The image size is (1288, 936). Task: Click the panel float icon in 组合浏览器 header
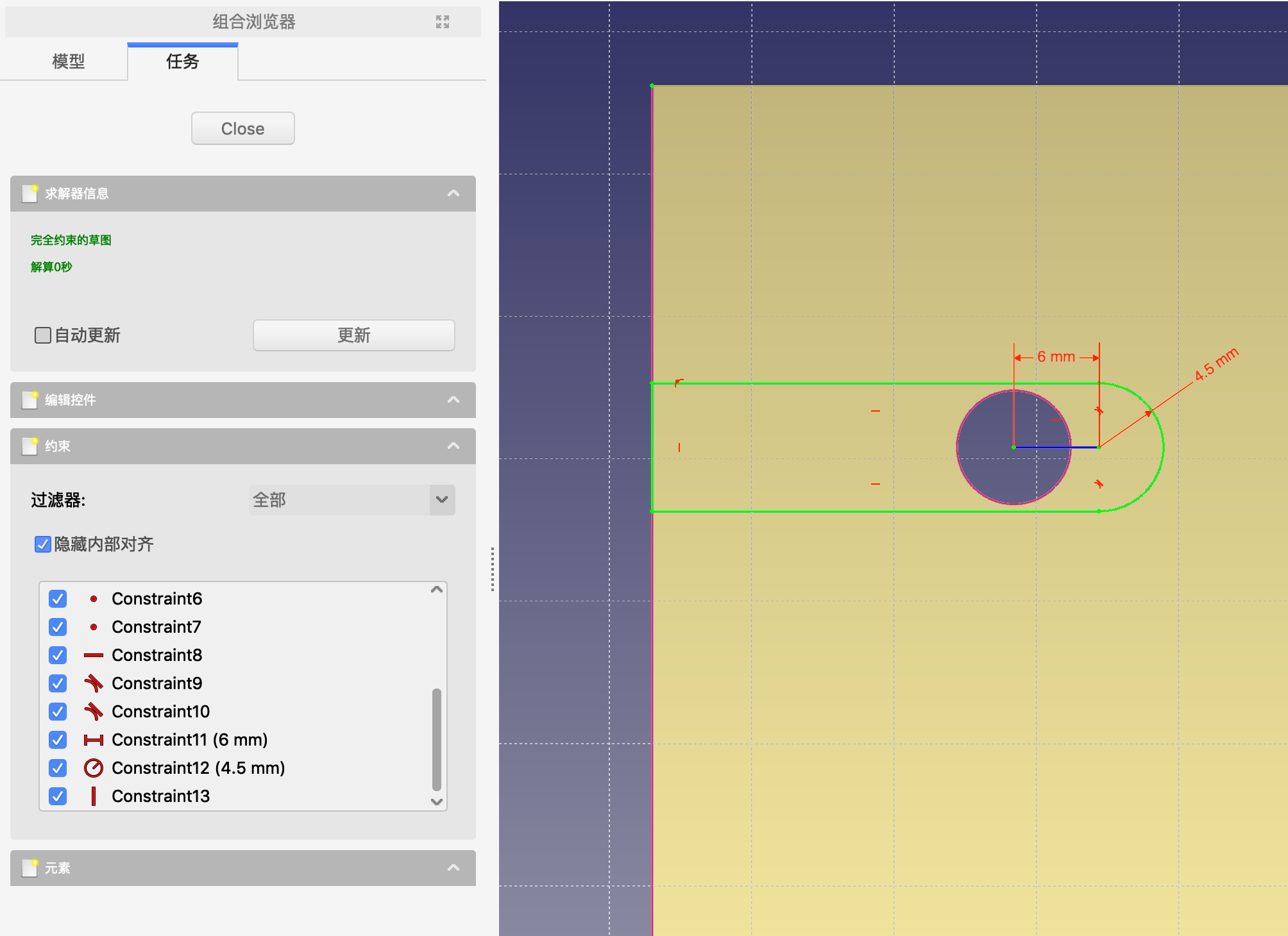pos(443,22)
